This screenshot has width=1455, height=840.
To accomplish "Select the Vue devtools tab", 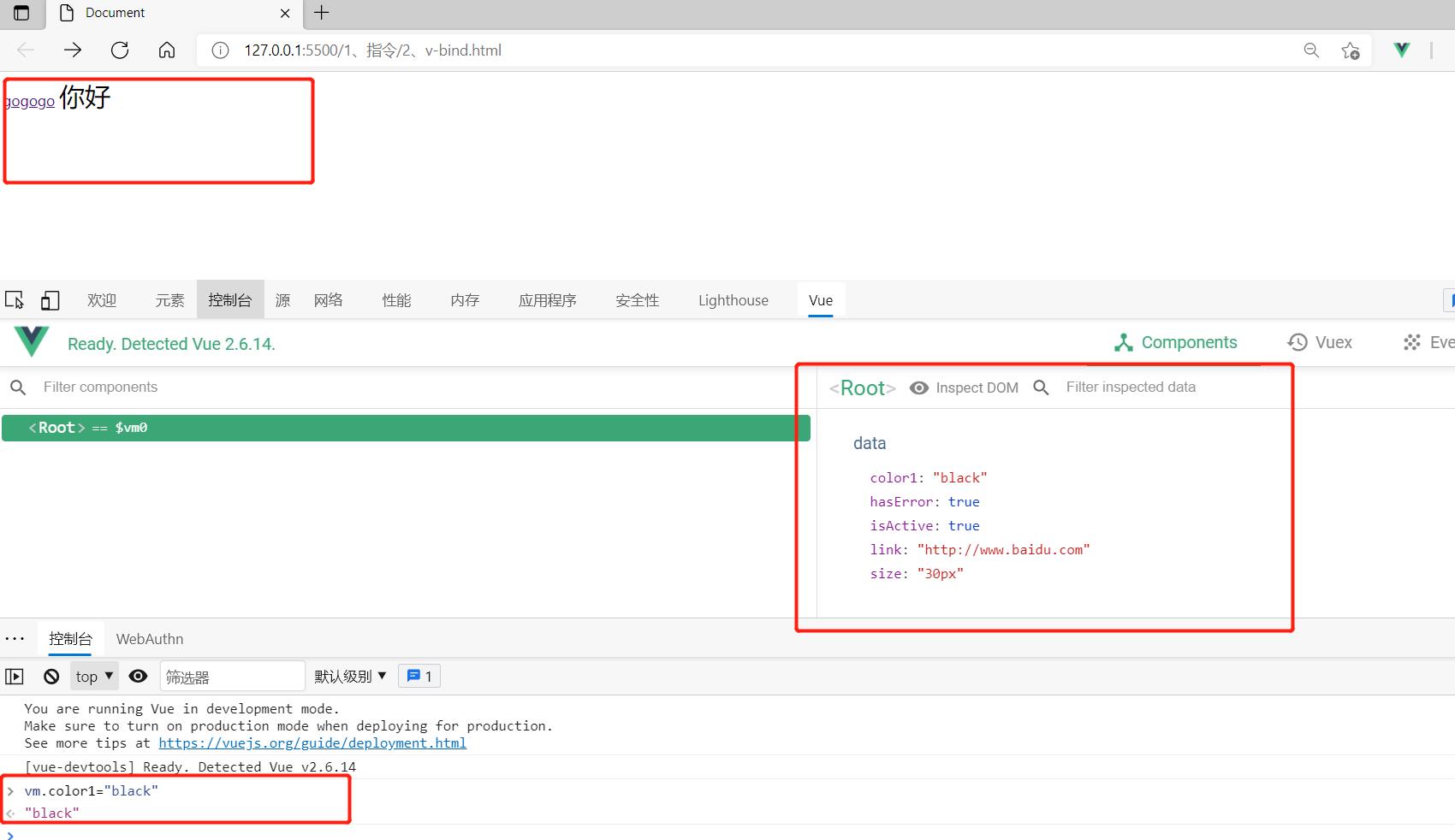I will (821, 300).
